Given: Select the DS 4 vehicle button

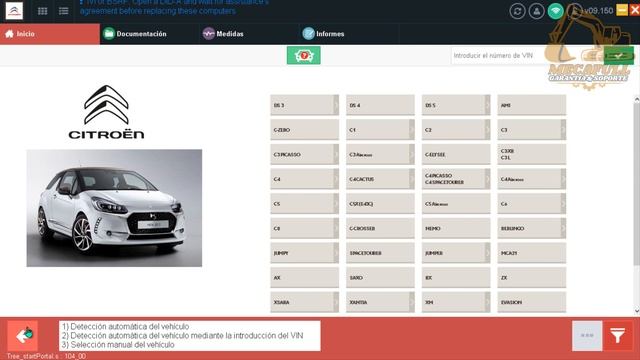Looking at the screenshot, I should pos(380,105).
